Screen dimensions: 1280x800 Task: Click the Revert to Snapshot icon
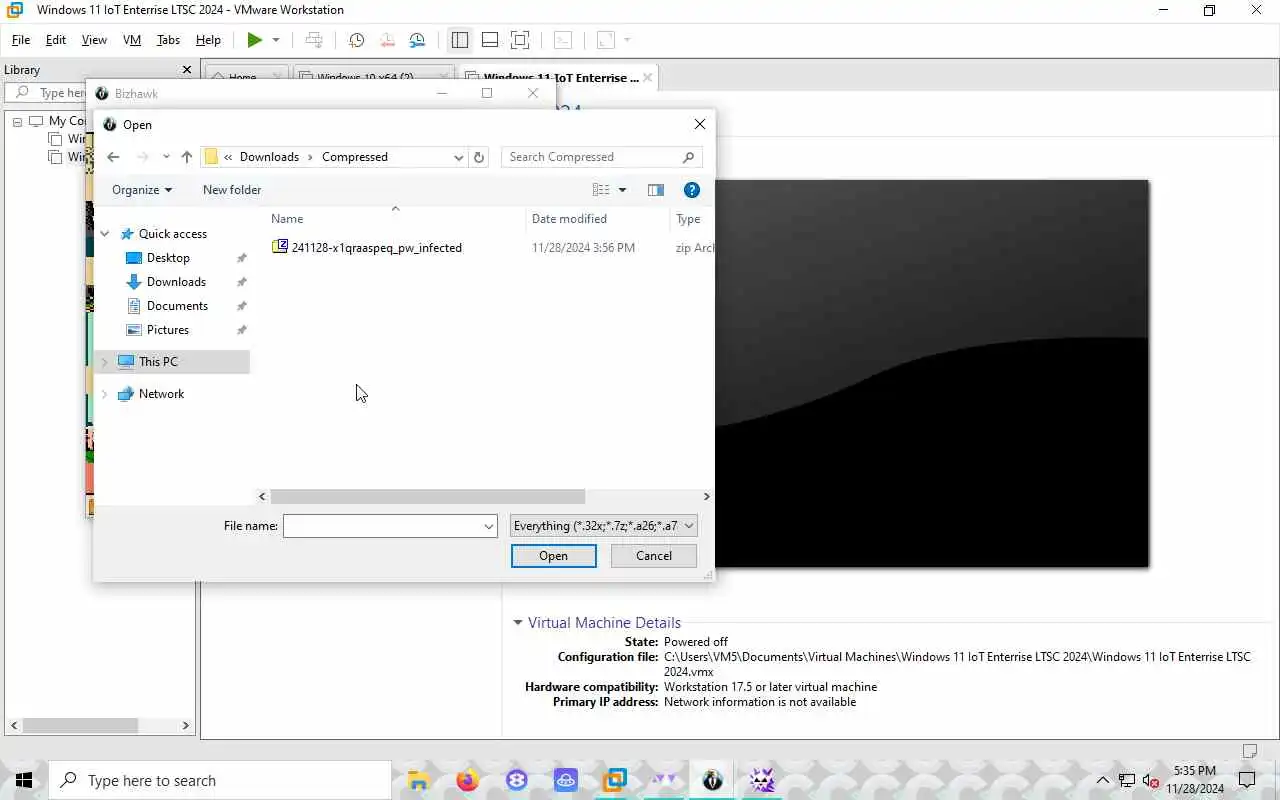click(387, 40)
